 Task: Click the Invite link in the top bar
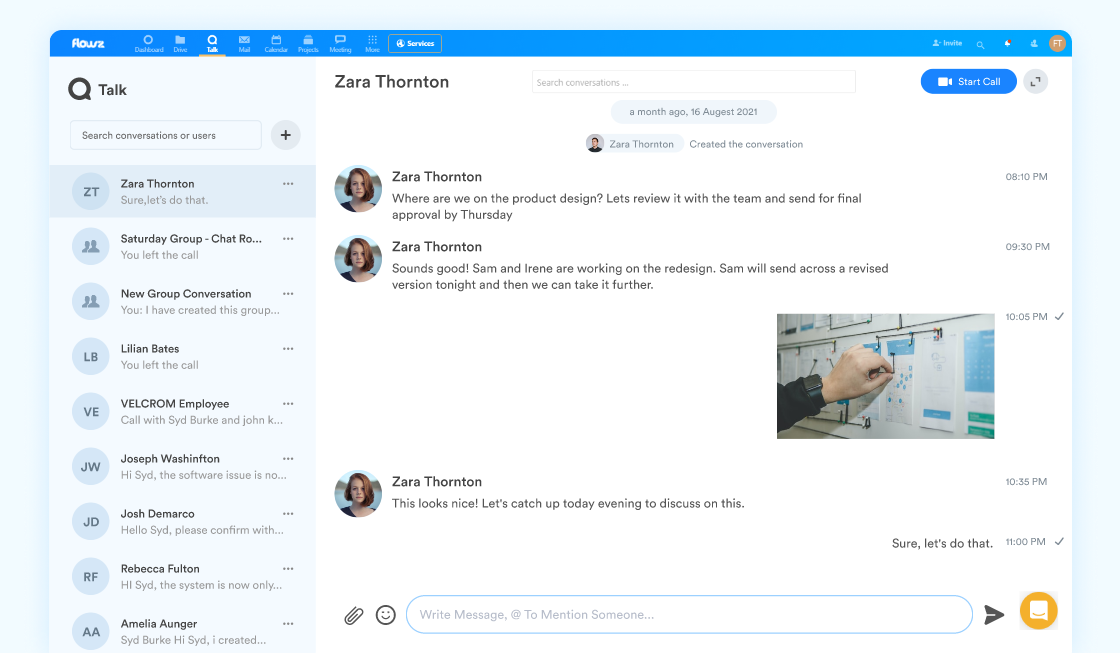click(x=946, y=43)
